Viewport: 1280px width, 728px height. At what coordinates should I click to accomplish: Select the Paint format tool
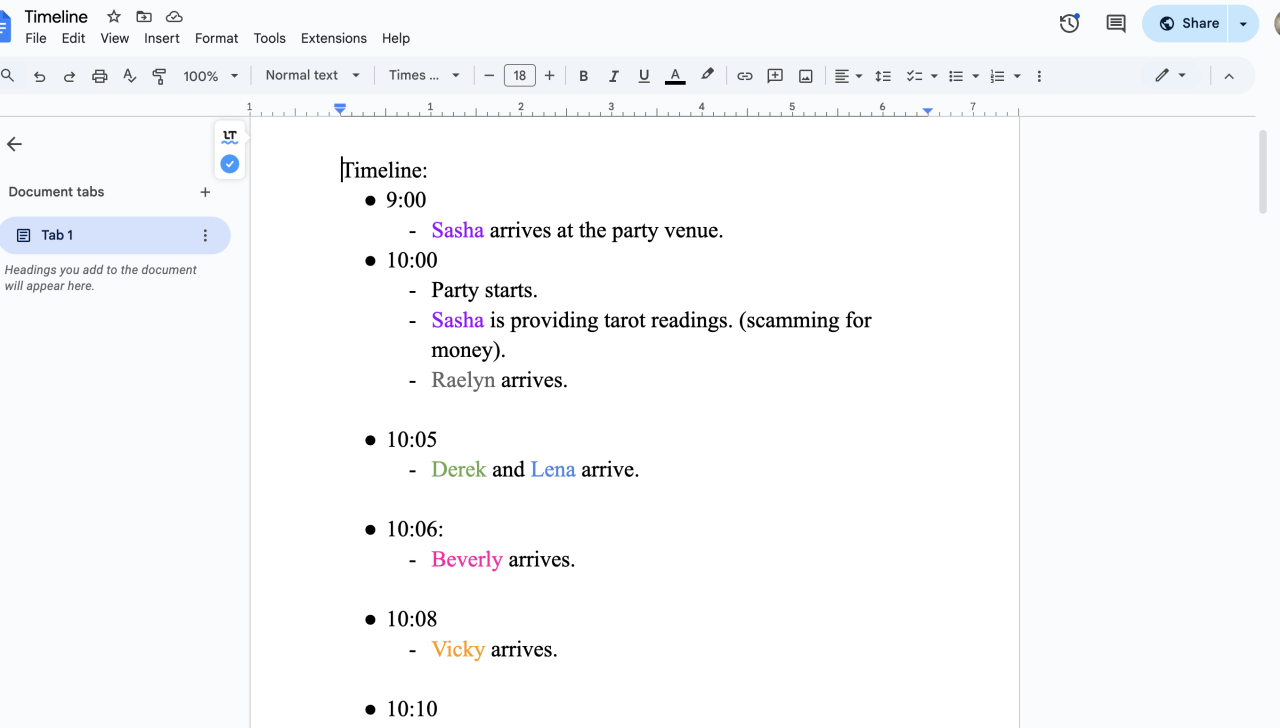(159, 76)
